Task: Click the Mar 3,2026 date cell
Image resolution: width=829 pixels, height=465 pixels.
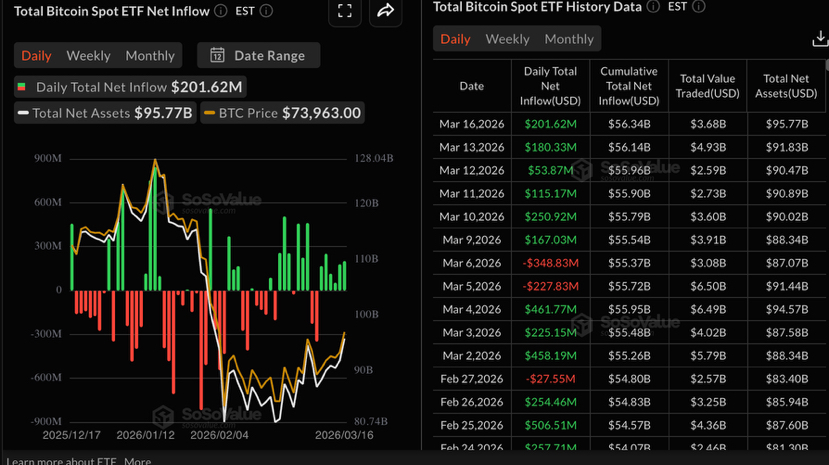Action: (x=472, y=333)
